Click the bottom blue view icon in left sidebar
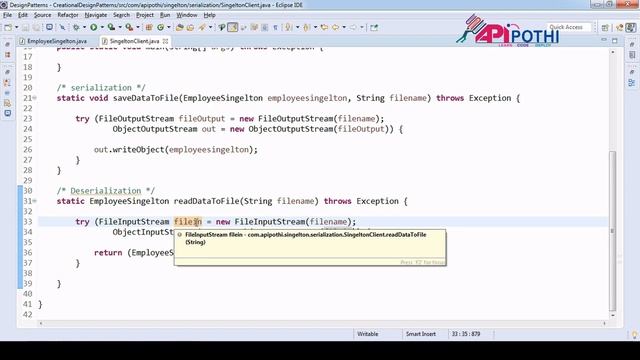Screen dimensions: 640x360 (8, 113)
